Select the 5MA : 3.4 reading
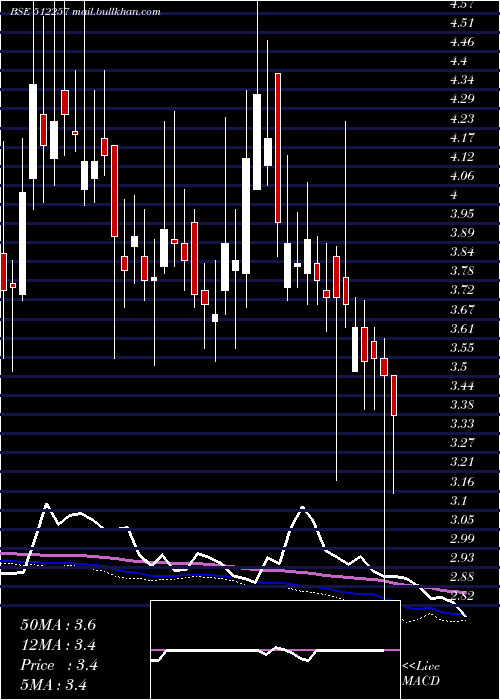 point(54,684)
